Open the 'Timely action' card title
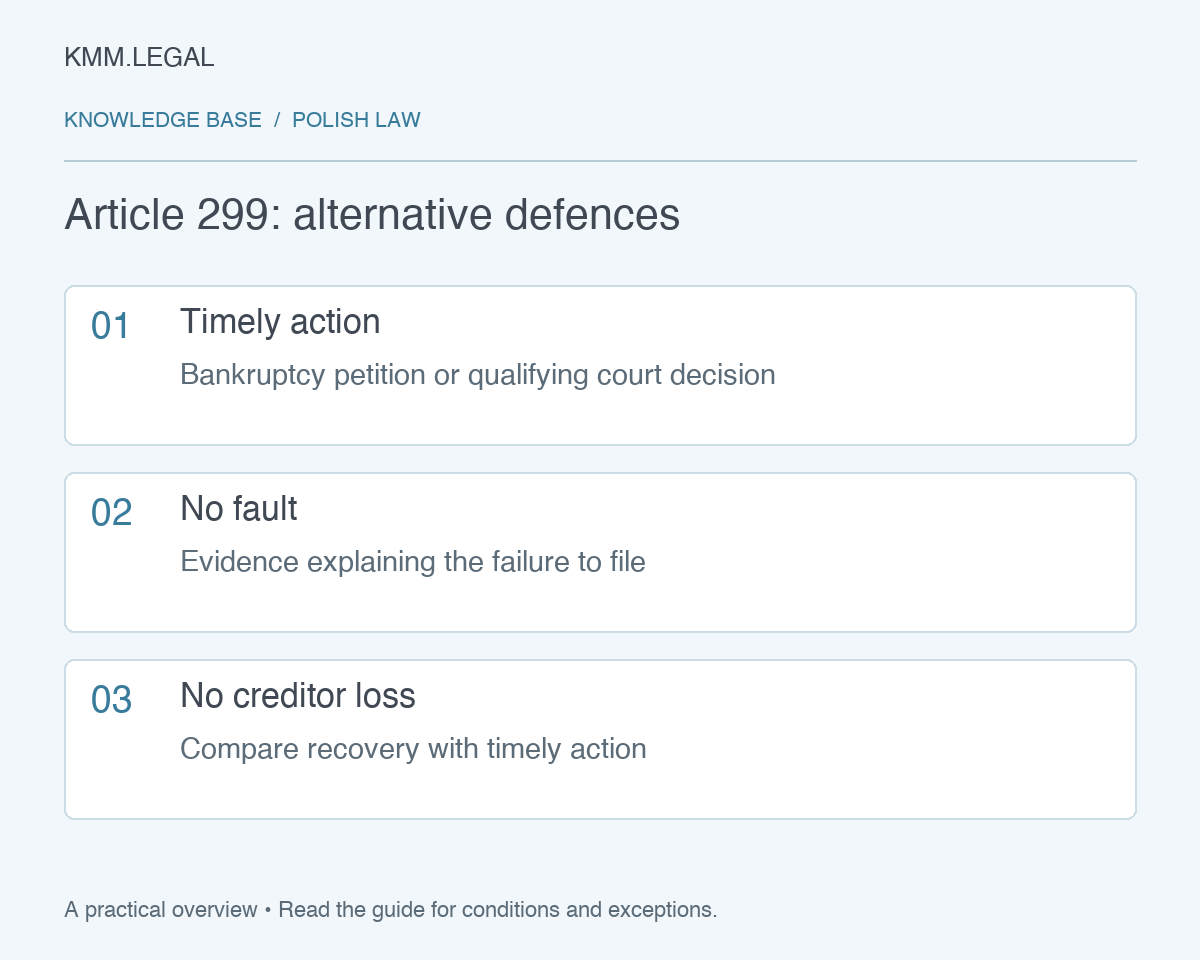This screenshot has height=960, width=1200. [x=280, y=322]
